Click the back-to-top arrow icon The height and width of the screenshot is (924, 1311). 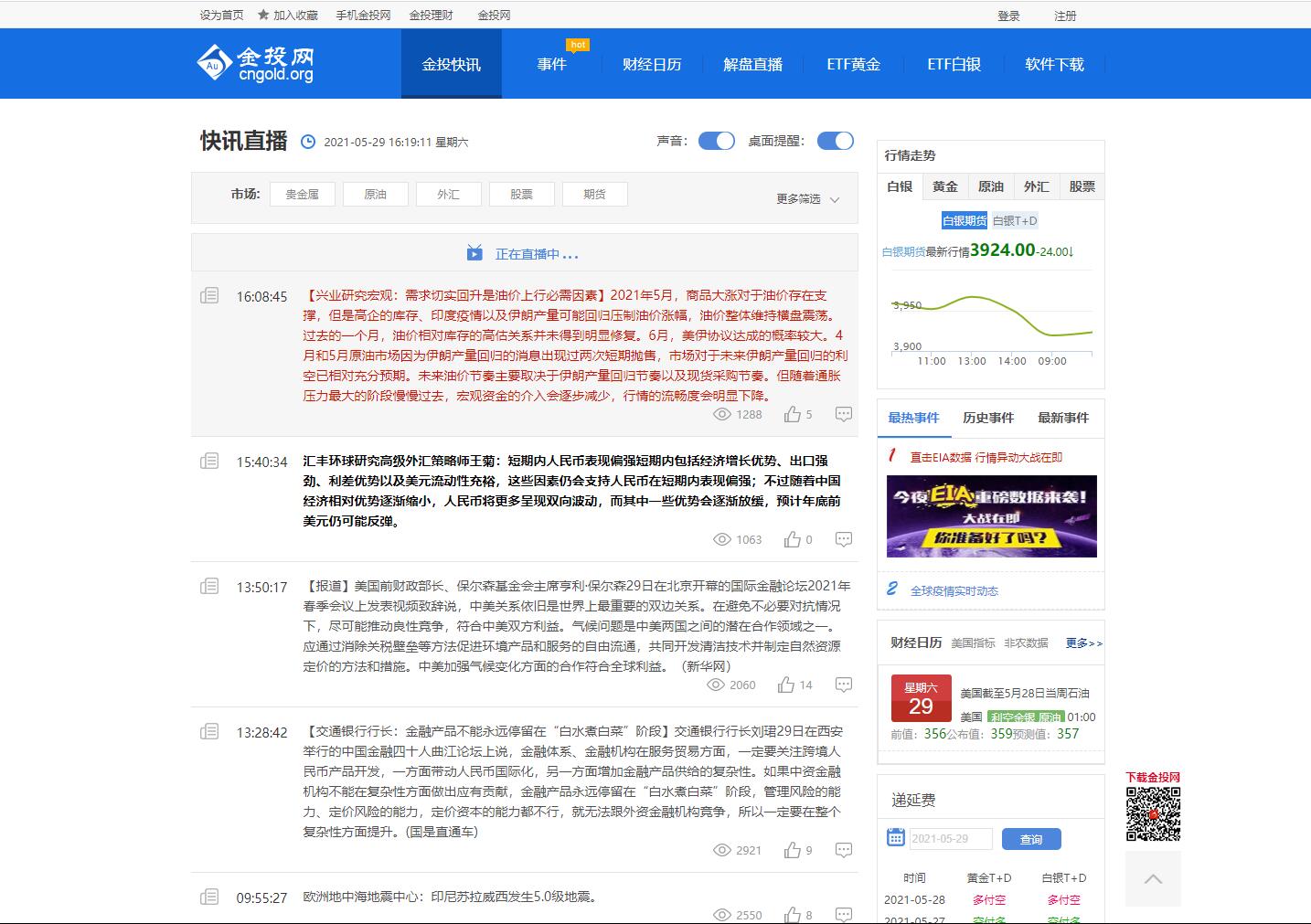pyautogui.click(x=1152, y=878)
